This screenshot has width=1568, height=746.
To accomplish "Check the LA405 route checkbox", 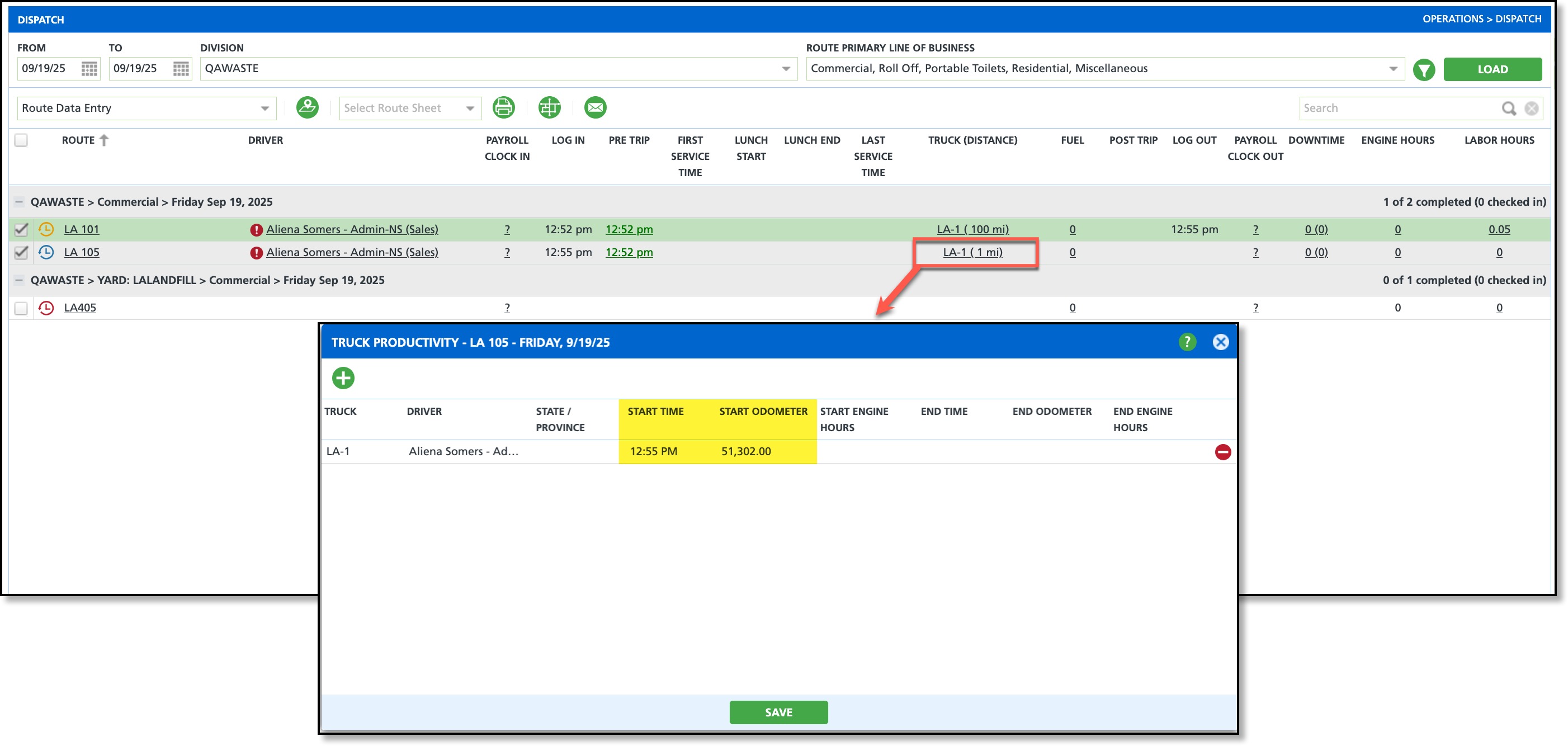I will coord(21,308).
